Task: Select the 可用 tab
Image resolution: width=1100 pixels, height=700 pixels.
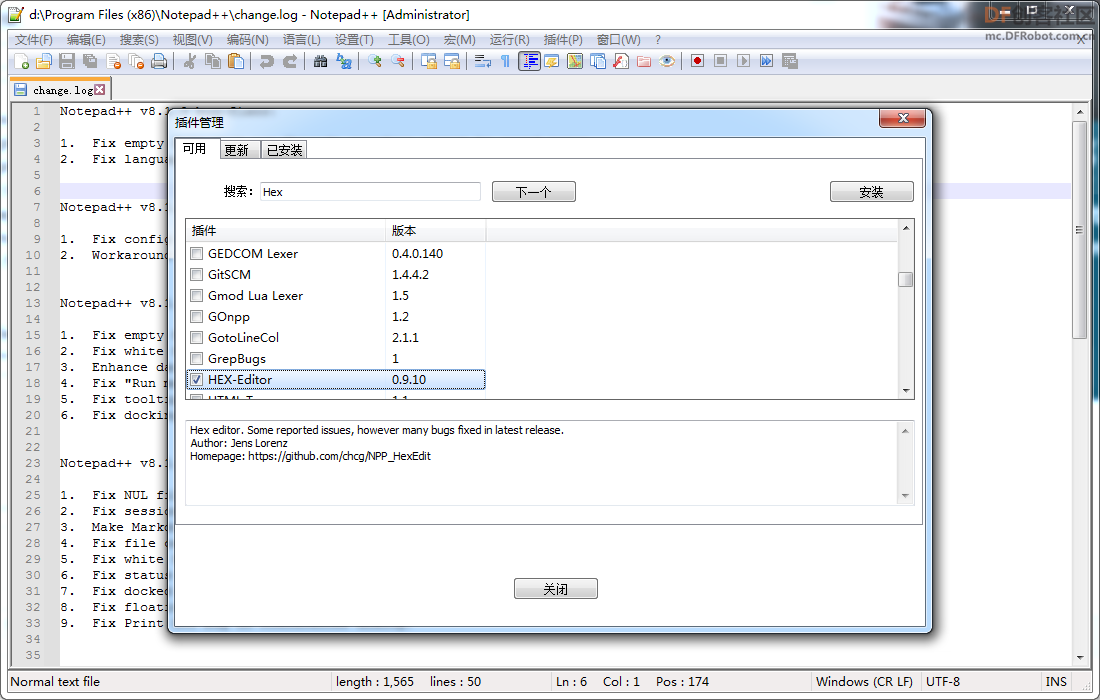Action: coord(195,149)
